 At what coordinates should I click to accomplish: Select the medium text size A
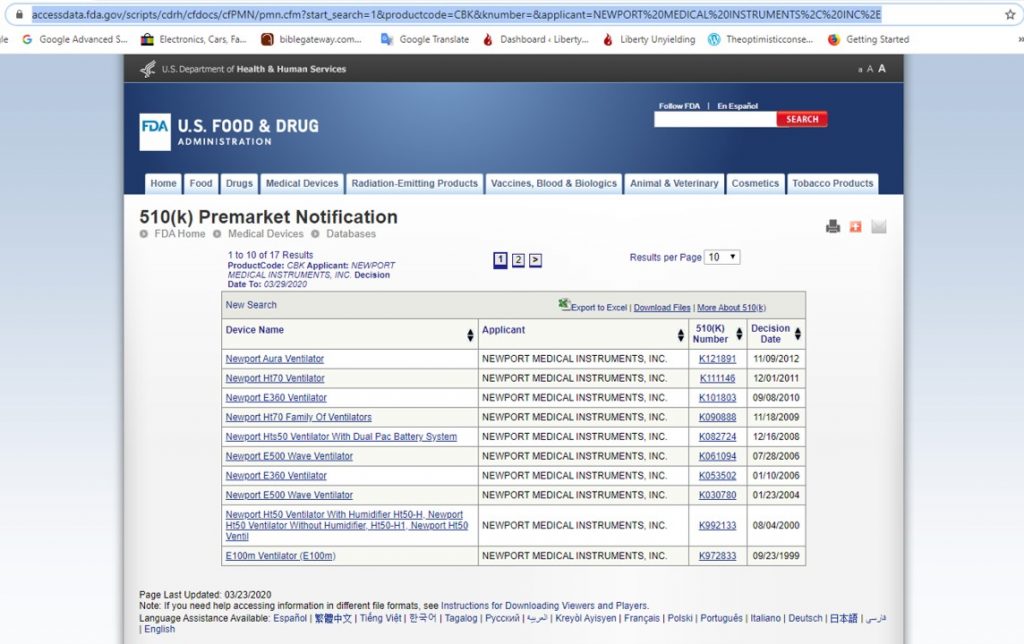point(869,69)
